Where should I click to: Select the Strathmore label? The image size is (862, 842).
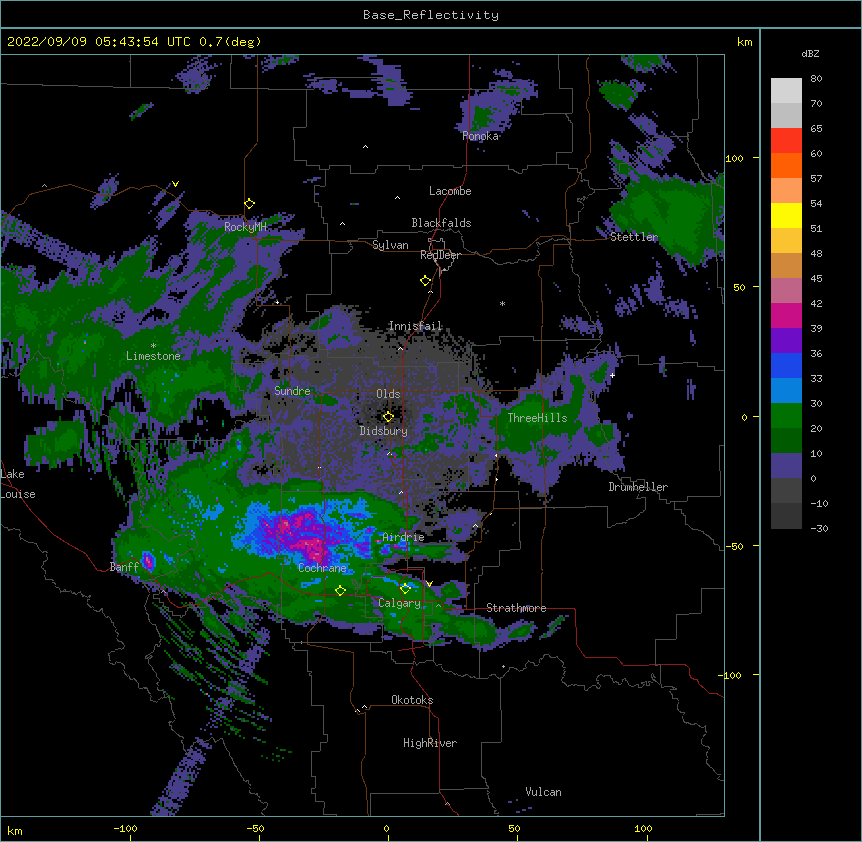(x=516, y=608)
